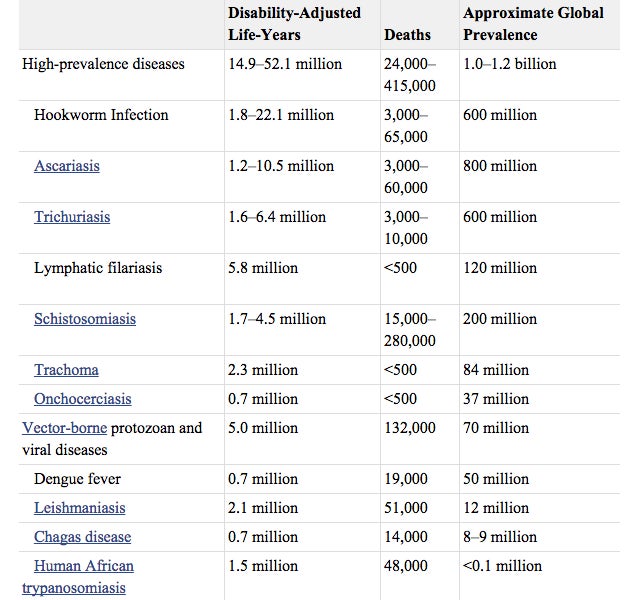
Task: Open the Leishmaniasis link
Action: pos(81,508)
